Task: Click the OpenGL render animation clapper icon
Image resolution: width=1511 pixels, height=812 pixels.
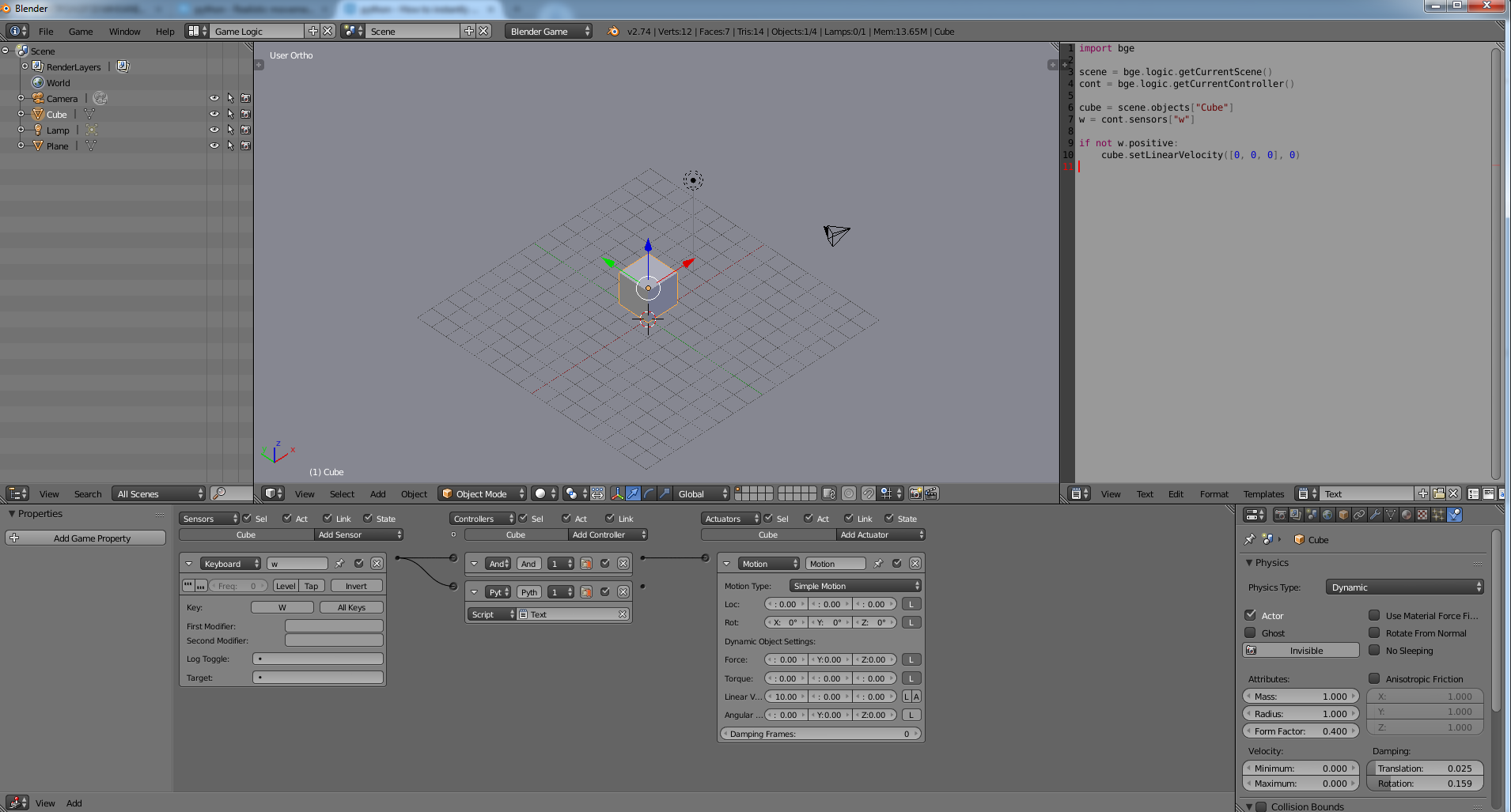Action: pos(931,493)
